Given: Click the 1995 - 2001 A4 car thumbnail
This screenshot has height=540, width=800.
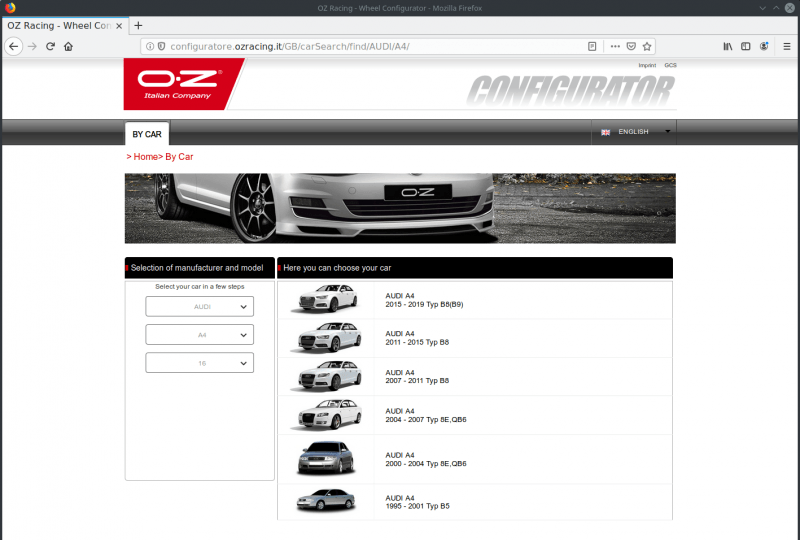Looking at the screenshot, I should point(326,500).
